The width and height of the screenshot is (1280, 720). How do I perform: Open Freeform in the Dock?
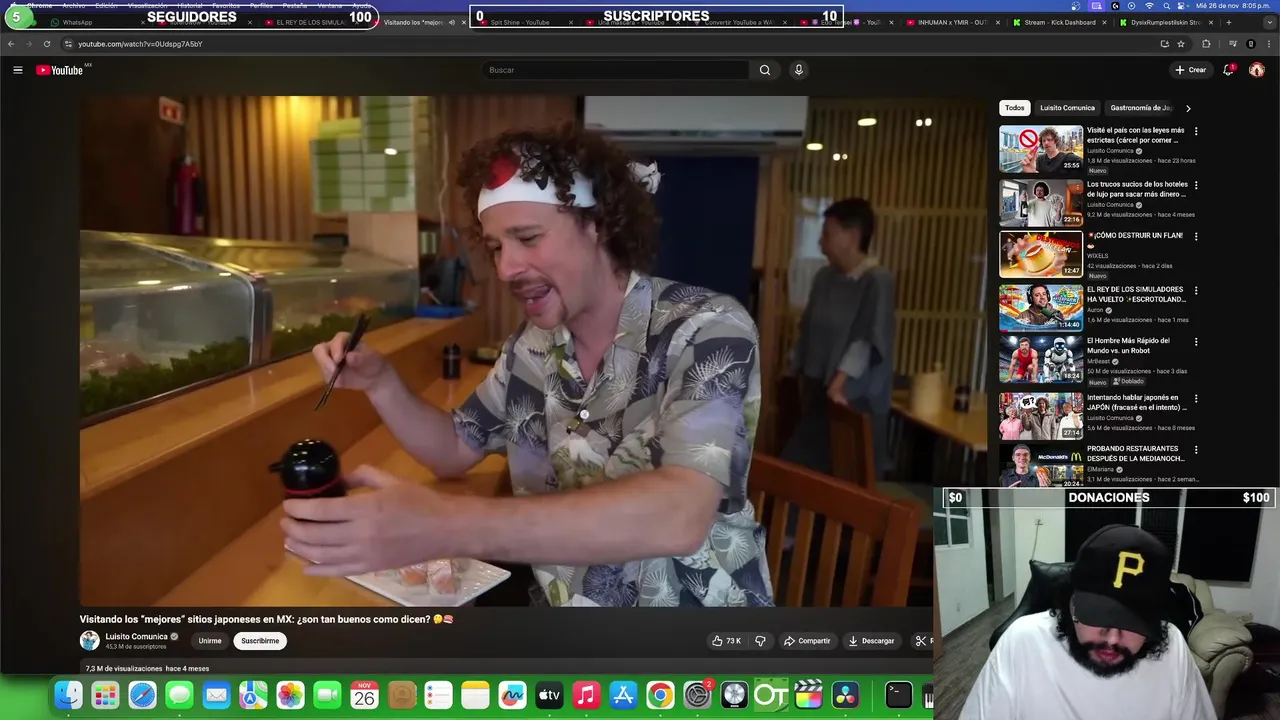click(x=512, y=695)
